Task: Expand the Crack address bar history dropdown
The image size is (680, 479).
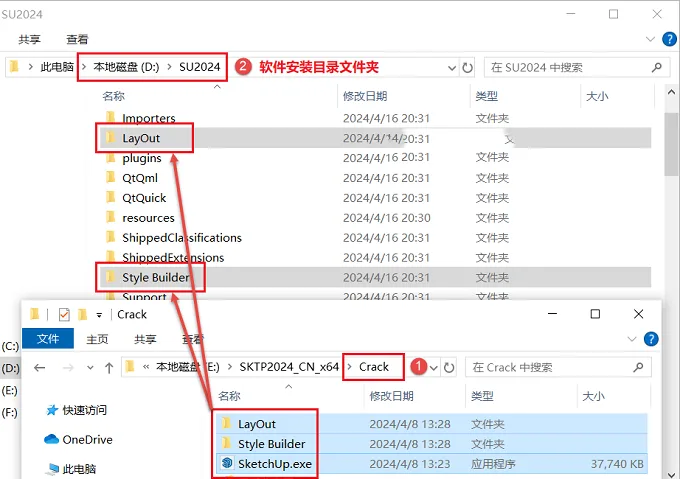Action: point(434,368)
